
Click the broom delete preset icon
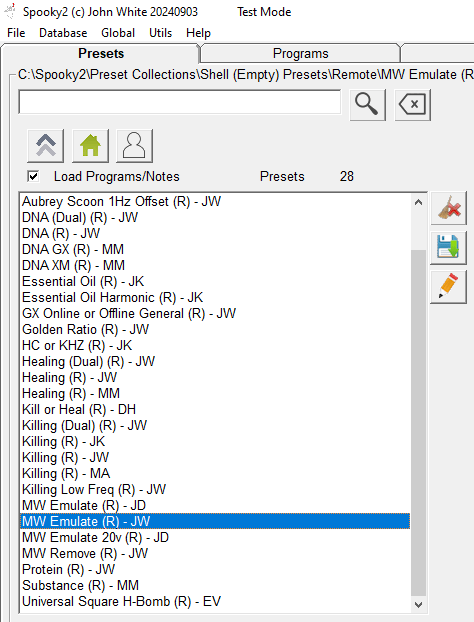(449, 208)
